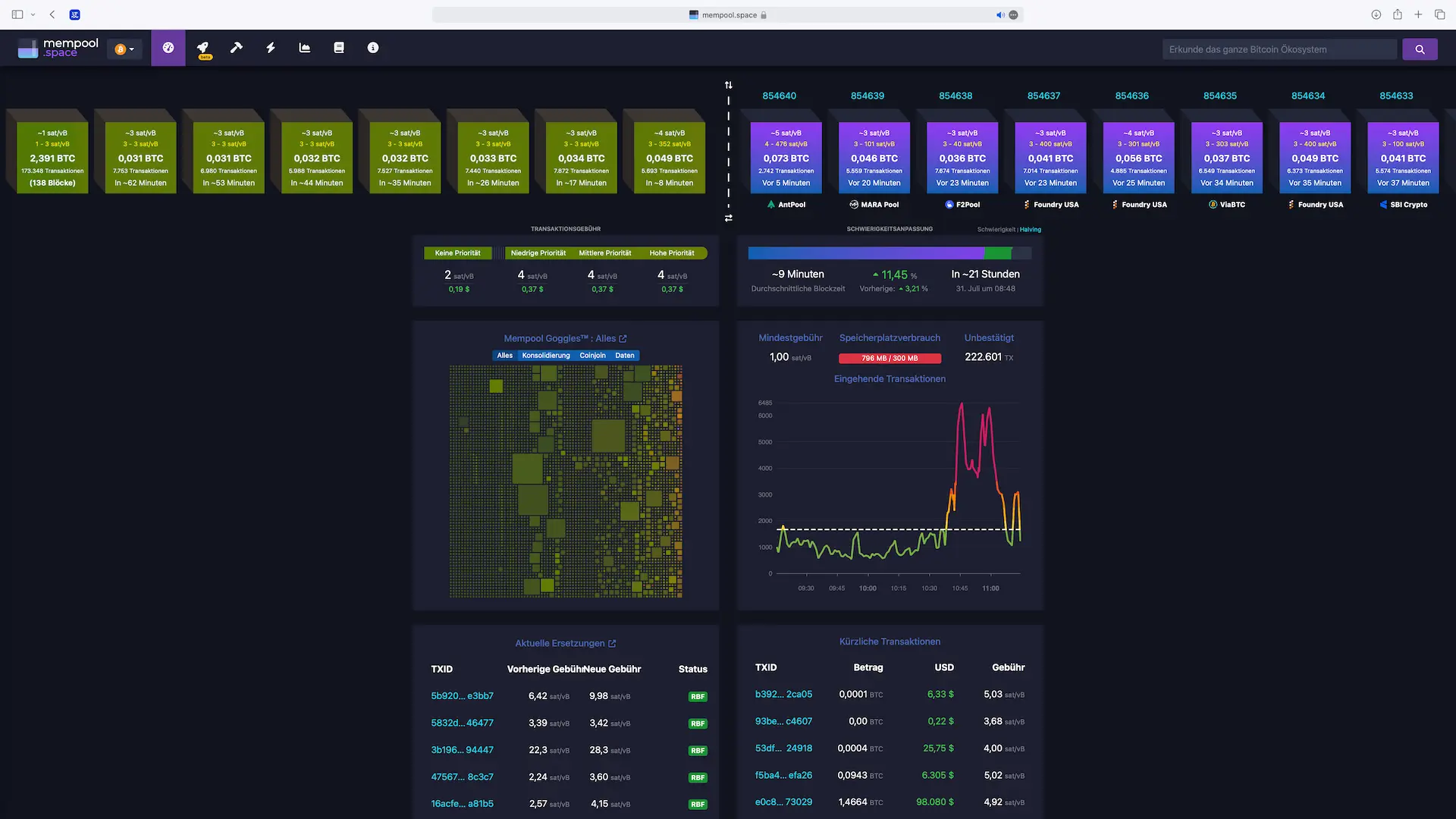Open the lightning bolt stats icon
Image resolution: width=1456 pixels, height=819 pixels.
pyautogui.click(x=270, y=47)
